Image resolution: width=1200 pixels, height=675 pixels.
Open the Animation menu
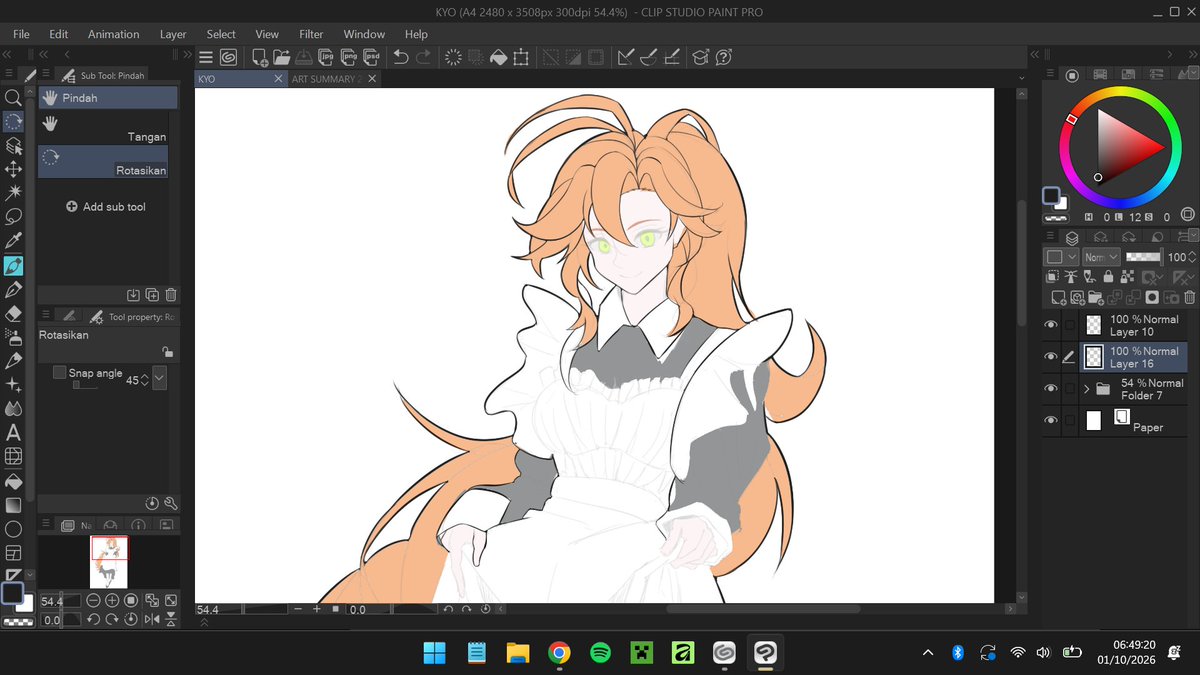tap(114, 34)
